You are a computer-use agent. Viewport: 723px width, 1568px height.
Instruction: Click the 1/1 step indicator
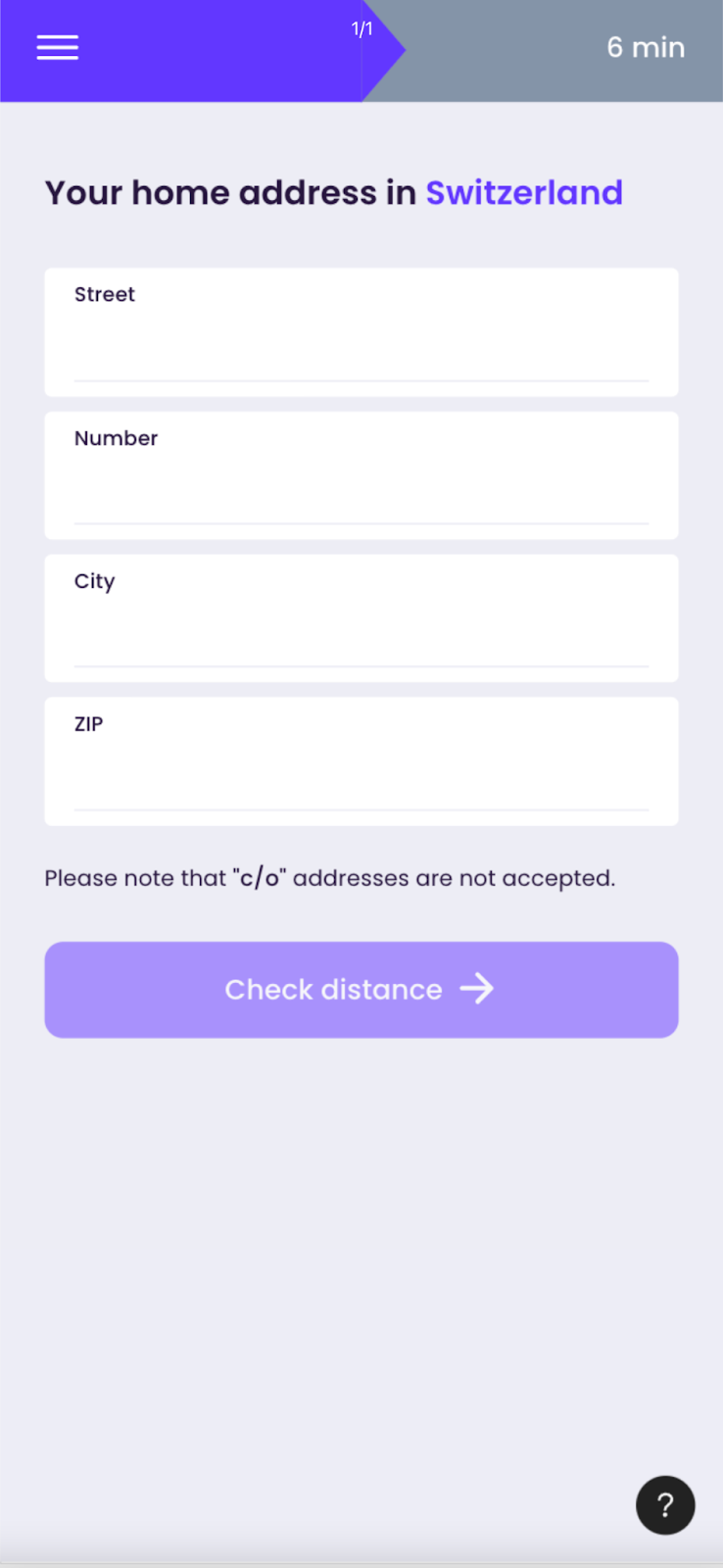pos(361,29)
